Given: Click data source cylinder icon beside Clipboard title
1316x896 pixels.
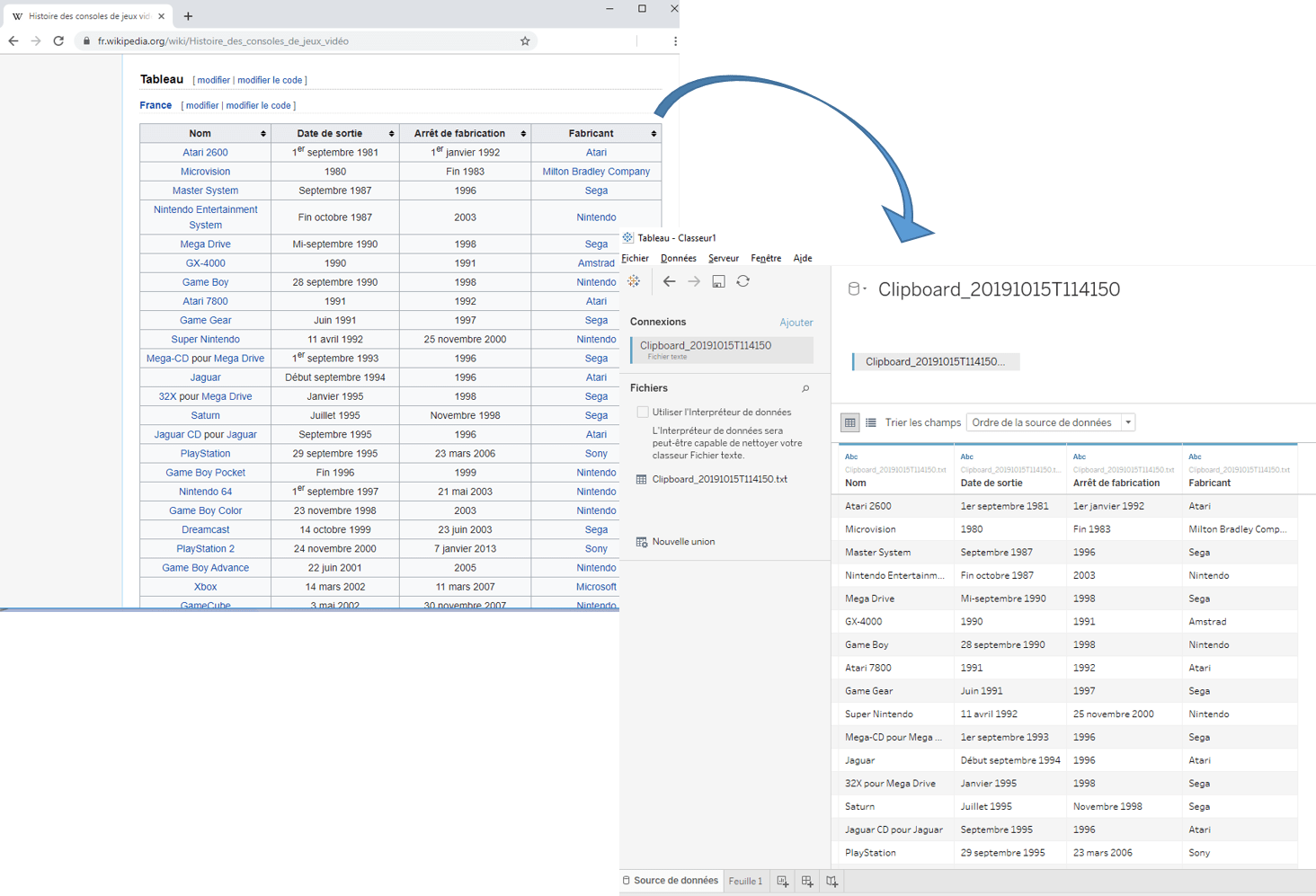Looking at the screenshot, I should click(854, 288).
